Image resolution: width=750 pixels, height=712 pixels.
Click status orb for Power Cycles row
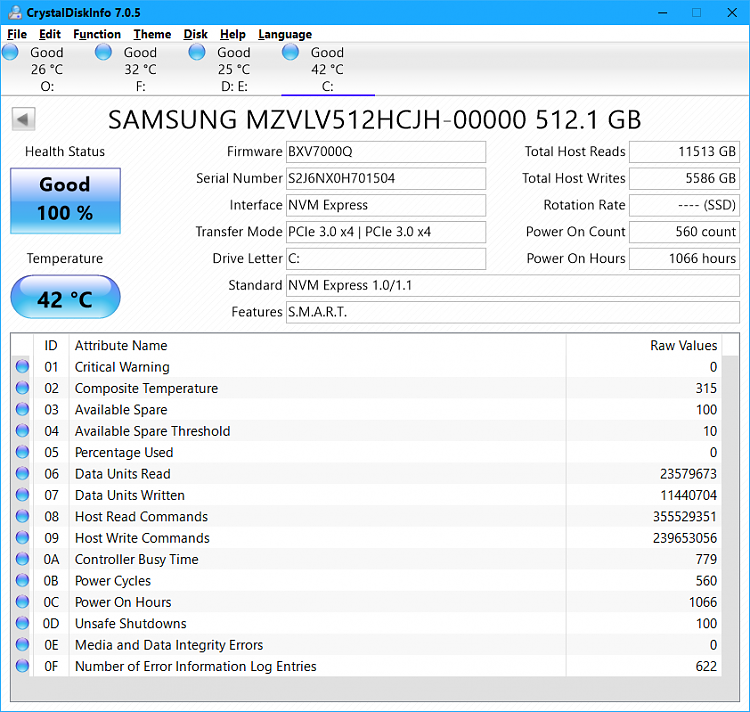tap(22, 580)
